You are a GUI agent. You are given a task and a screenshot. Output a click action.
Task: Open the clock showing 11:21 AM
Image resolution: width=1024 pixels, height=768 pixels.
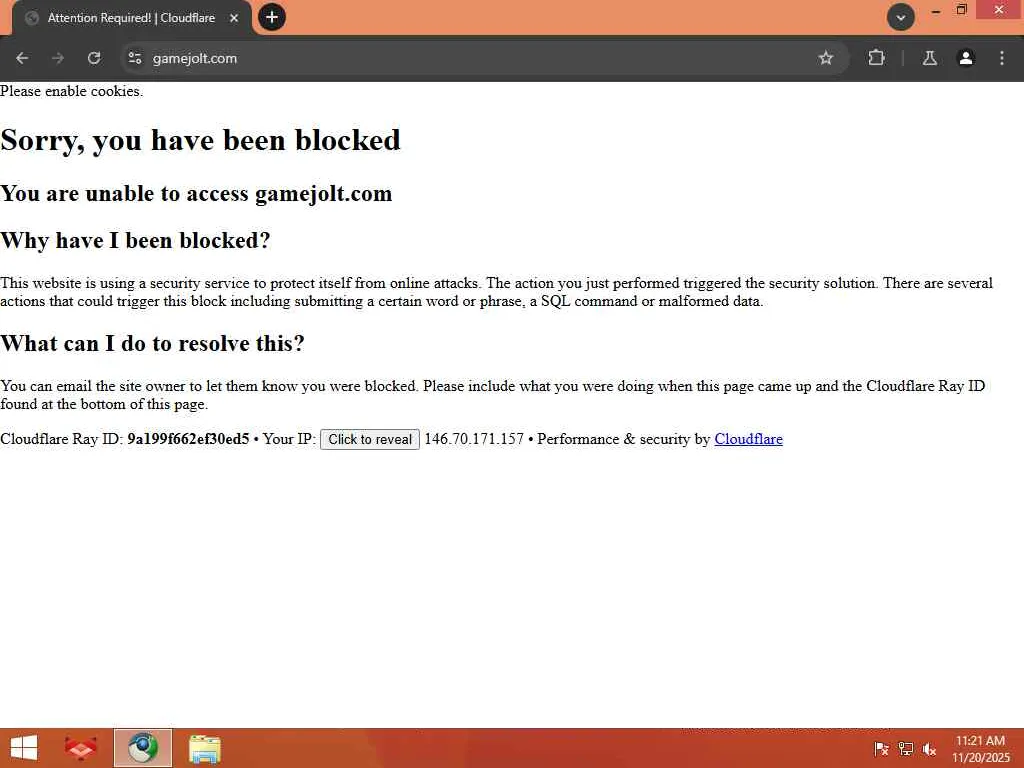click(980, 749)
